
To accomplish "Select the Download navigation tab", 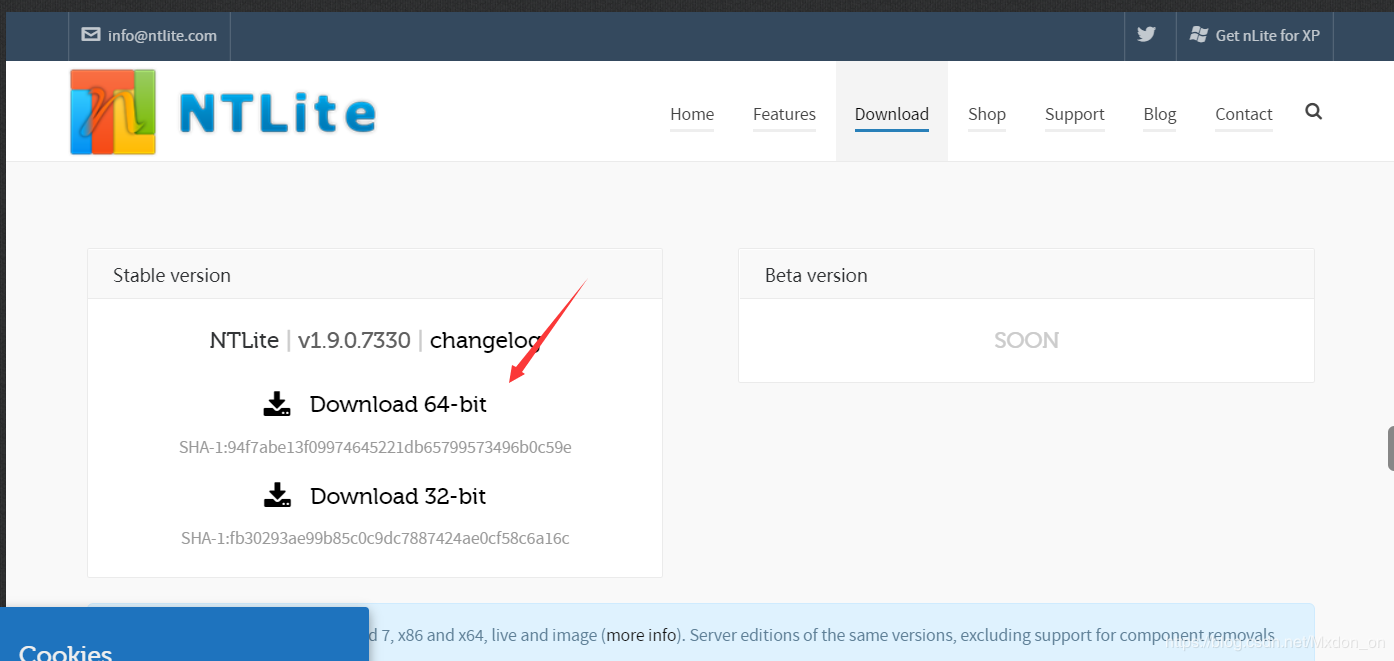I will [891, 114].
